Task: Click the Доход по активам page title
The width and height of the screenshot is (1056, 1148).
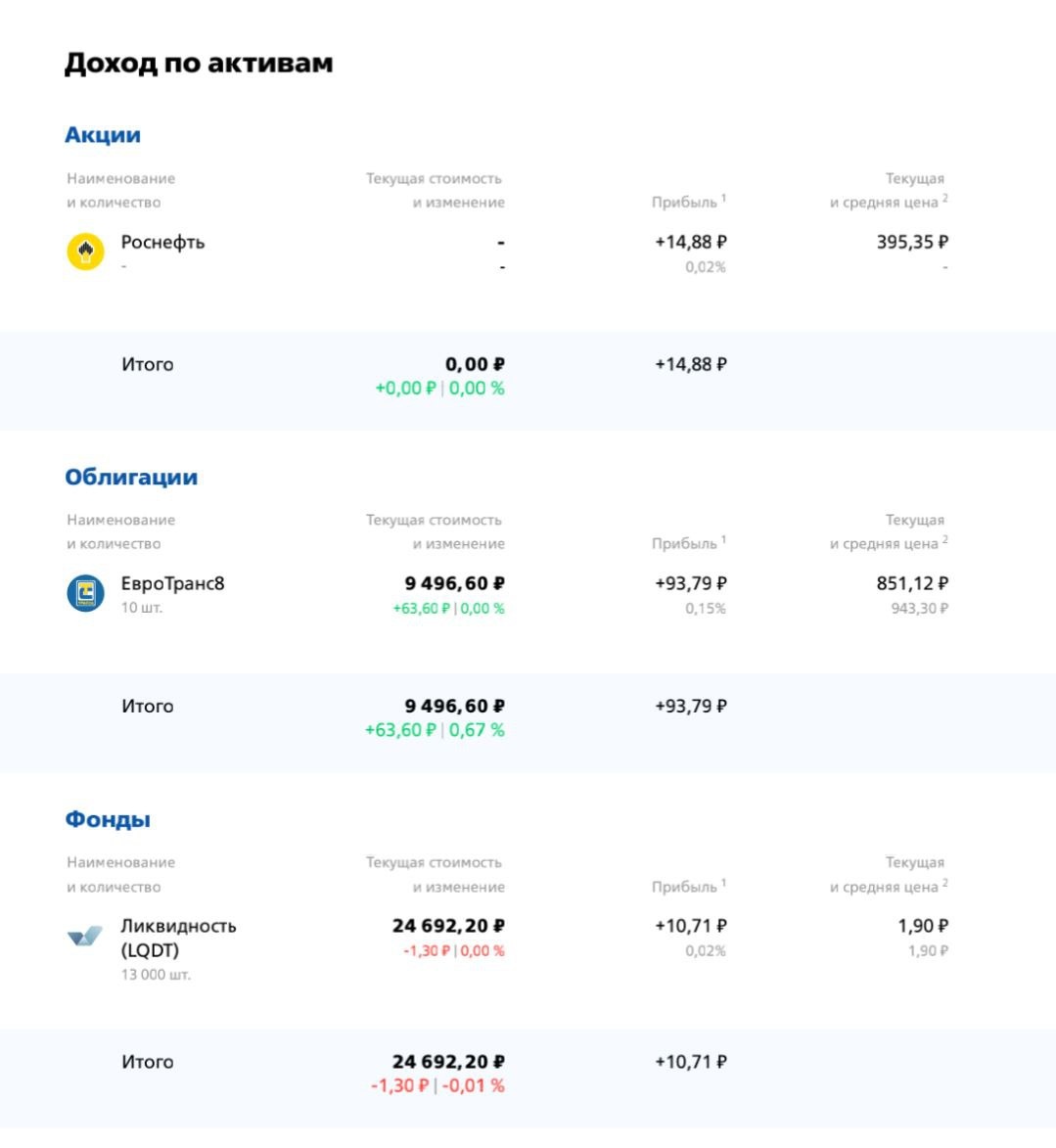Action: pos(199,64)
